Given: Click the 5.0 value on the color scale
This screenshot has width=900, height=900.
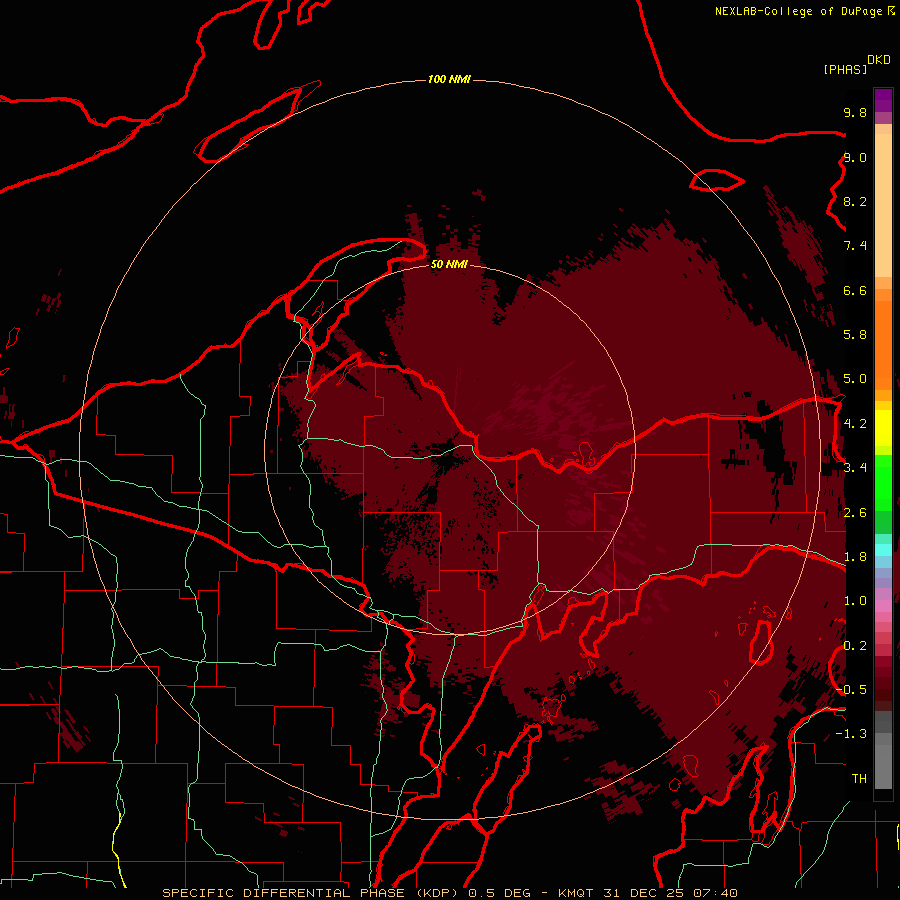Looking at the screenshot, I should [x=855, y=379].
